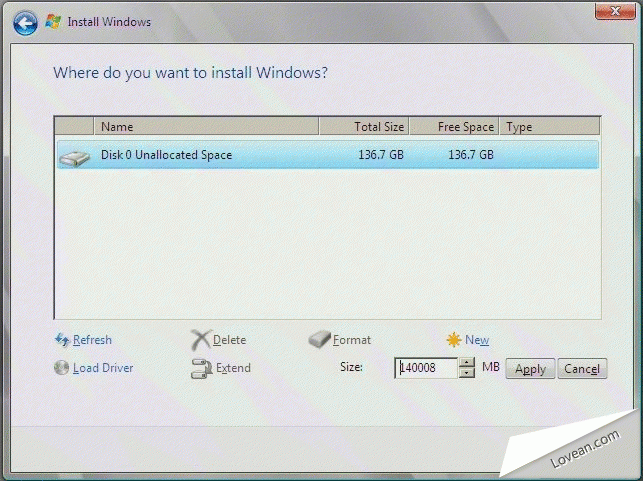Sort by the Type column header
The width and height of the screenshot is (643, 481).
click(550, 126)
